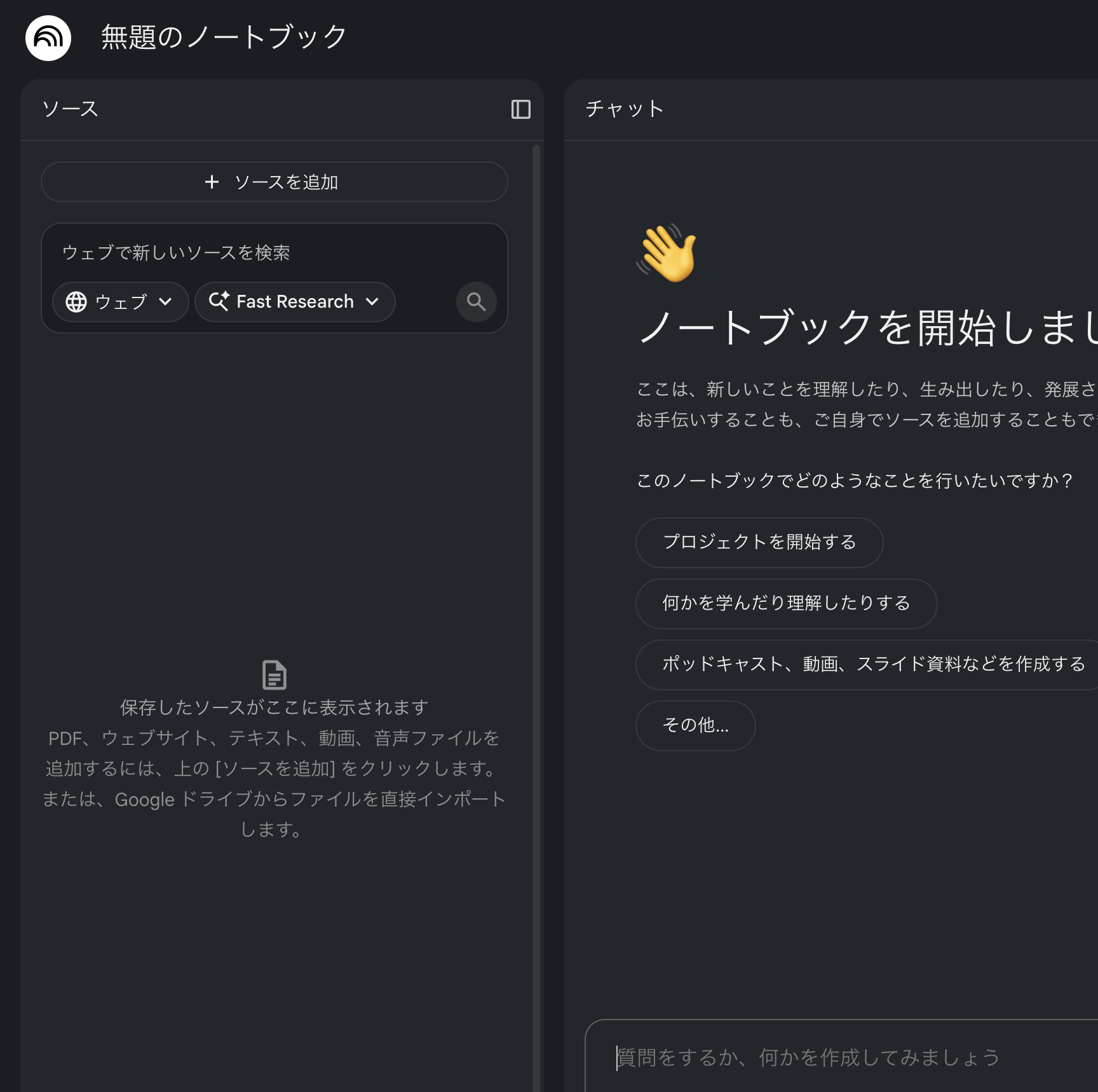Open the ウェブ source type dropdown
The width and height of the screenshot is (1098, 1092).
coord(121,301)
